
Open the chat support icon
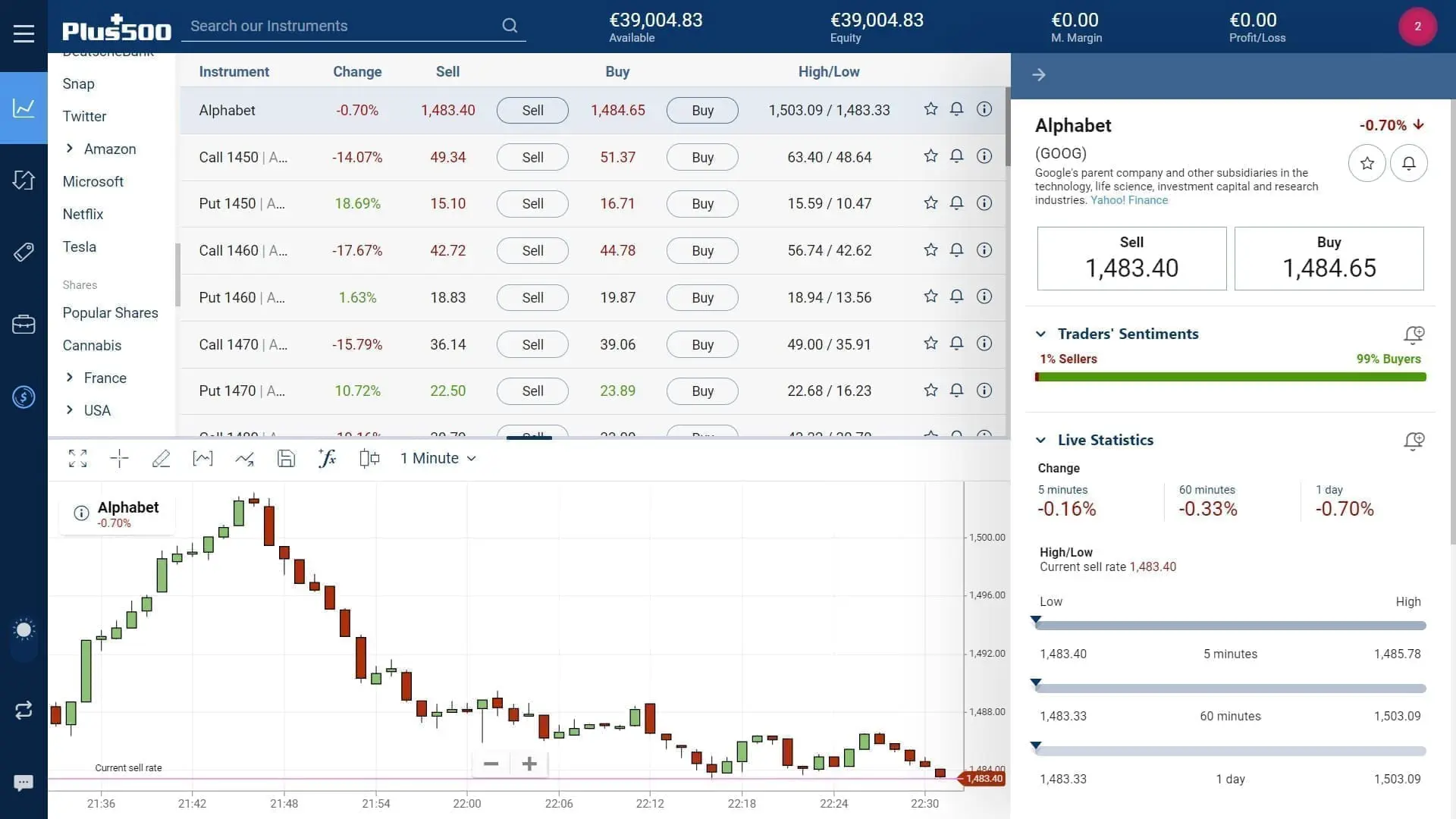(x=24, y=783)
